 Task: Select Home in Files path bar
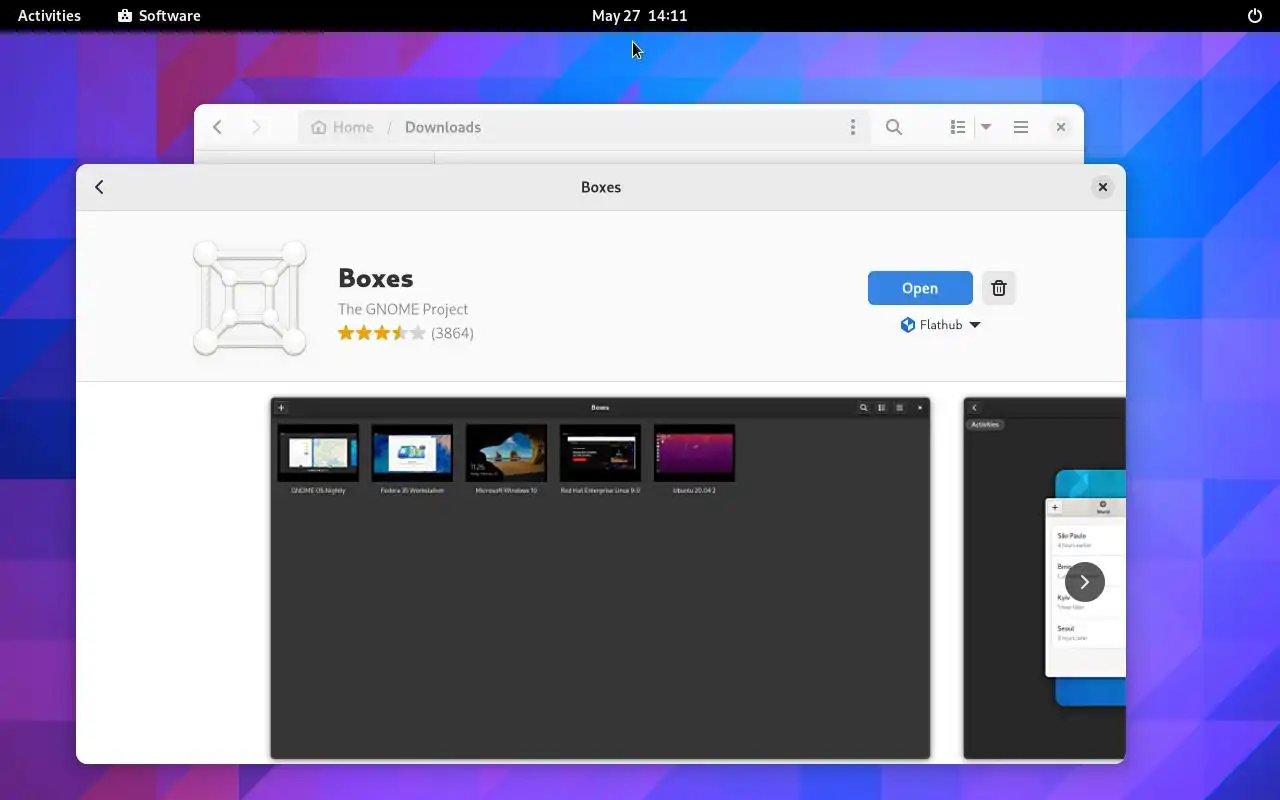(x=342, y=127)
